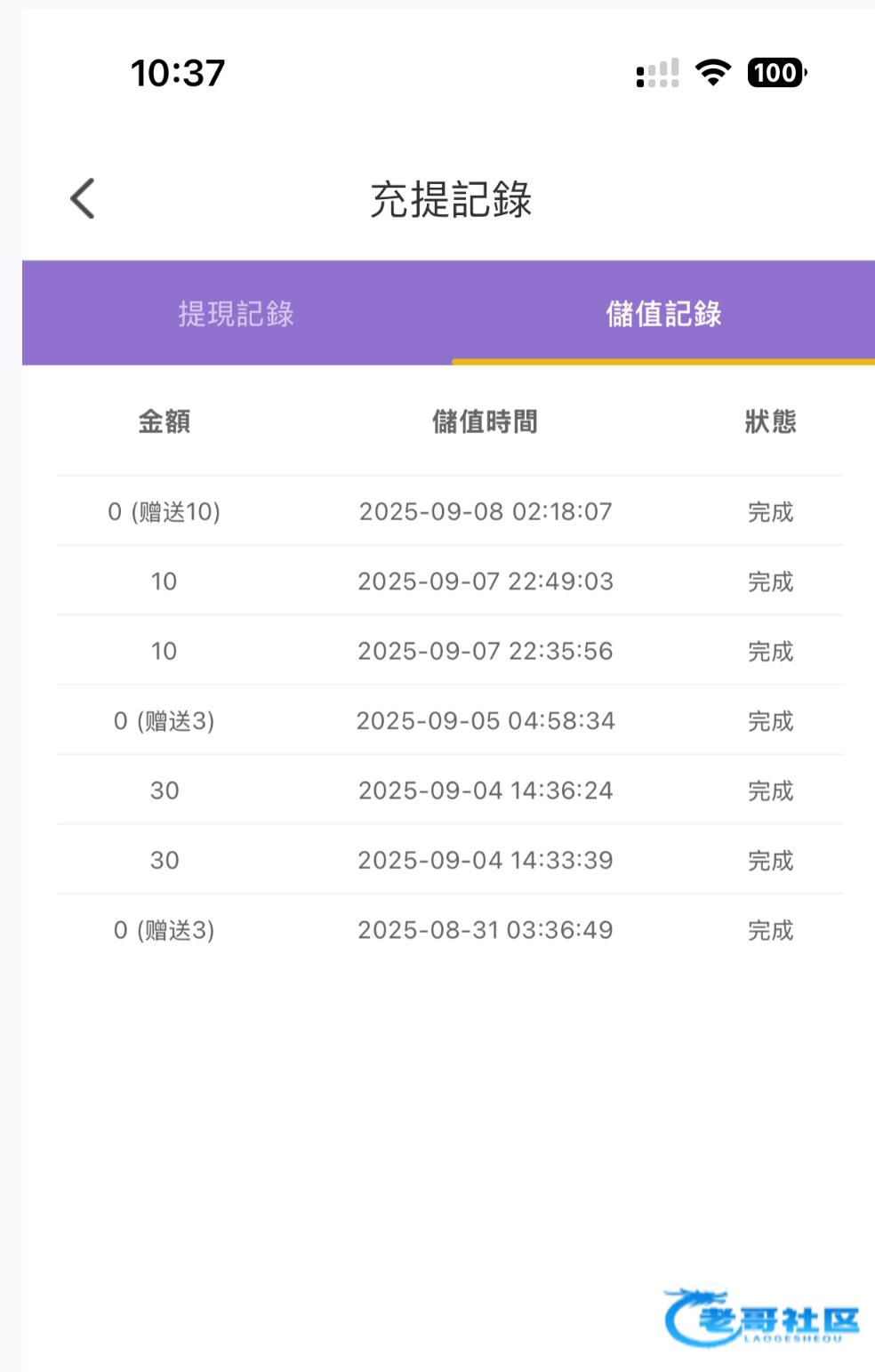Select the record dated 2025-09-07 22:49:03
Screen dimensions: 875x1372
486,582
